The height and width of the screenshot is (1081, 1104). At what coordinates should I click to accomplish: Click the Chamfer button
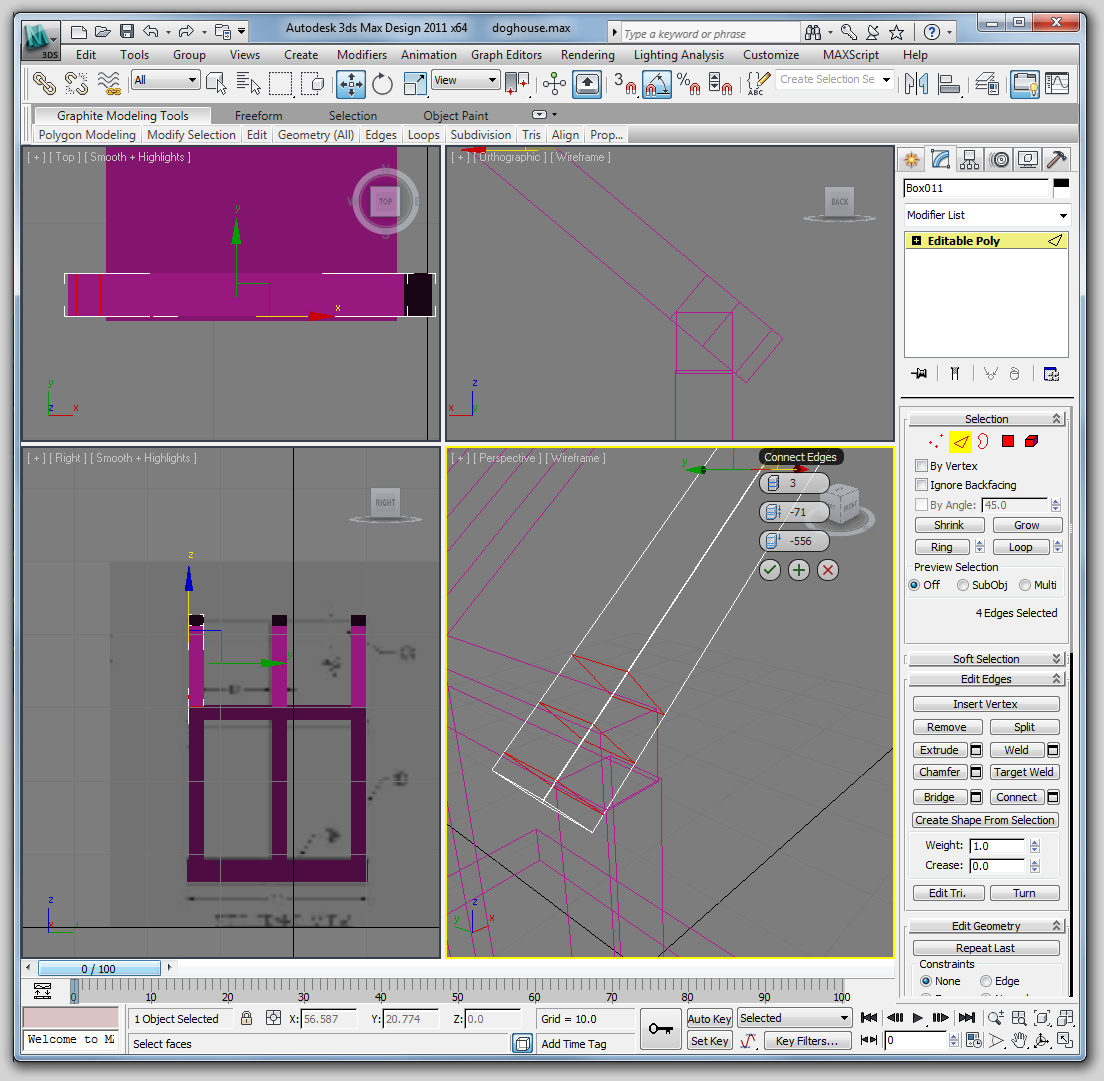click(939, 772)
